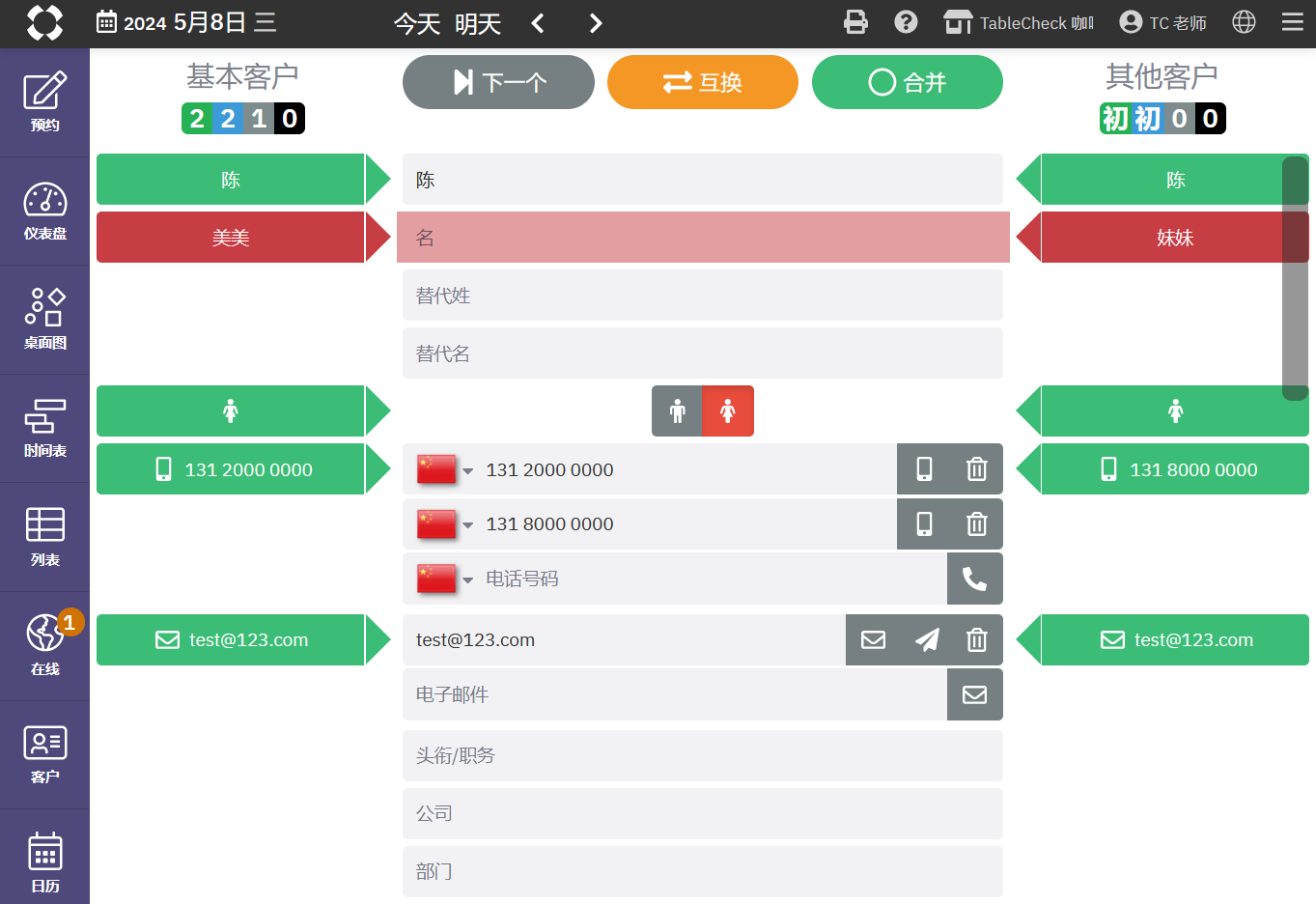
Task: Open the 桌面图 floor plan sidebar icon
Action: point(44,320)
